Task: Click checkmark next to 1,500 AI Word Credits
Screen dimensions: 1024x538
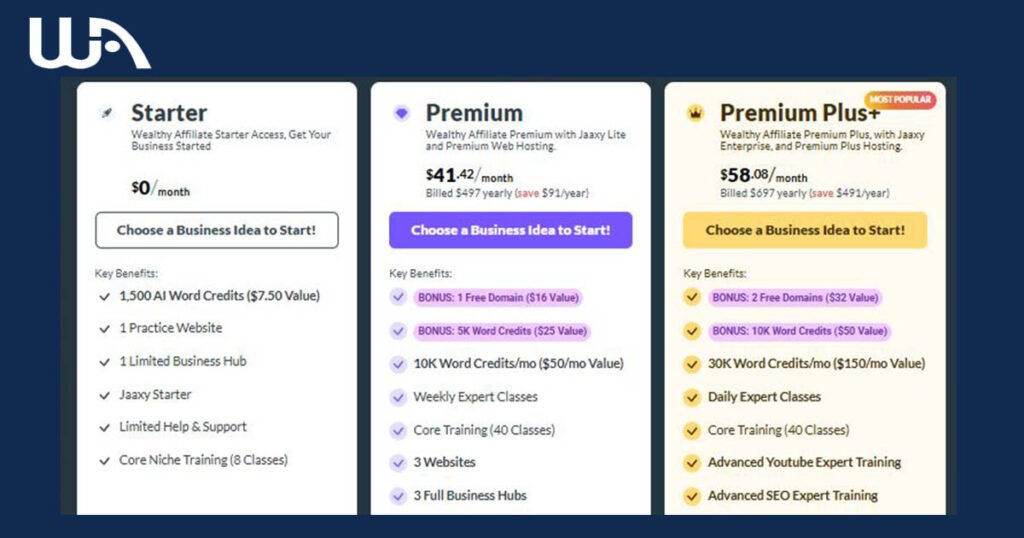Action: [x=104, y=296]
